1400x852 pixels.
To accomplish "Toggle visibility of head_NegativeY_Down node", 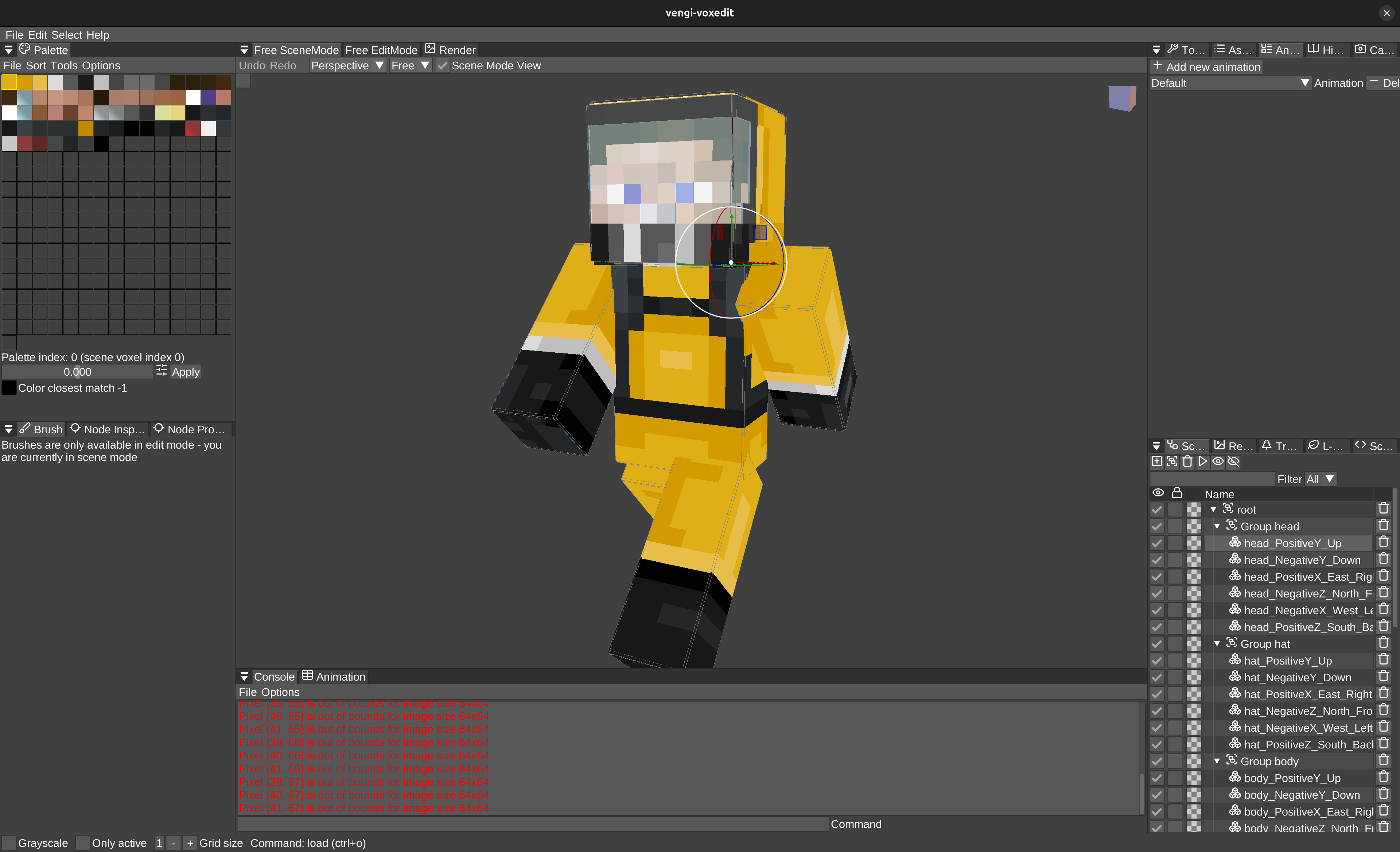I will tap(1156, 560).
